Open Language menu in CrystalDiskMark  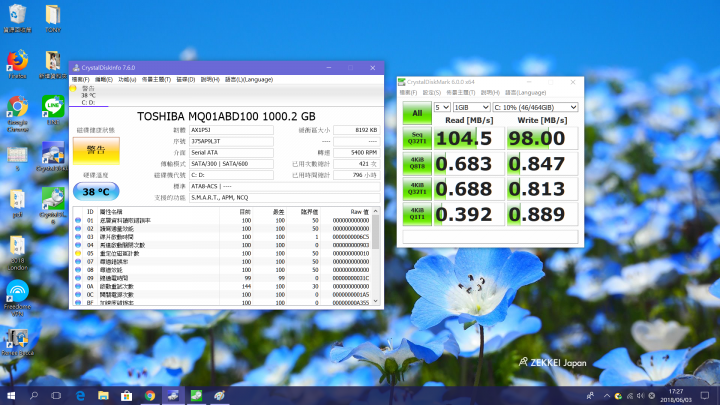[526, 93]
